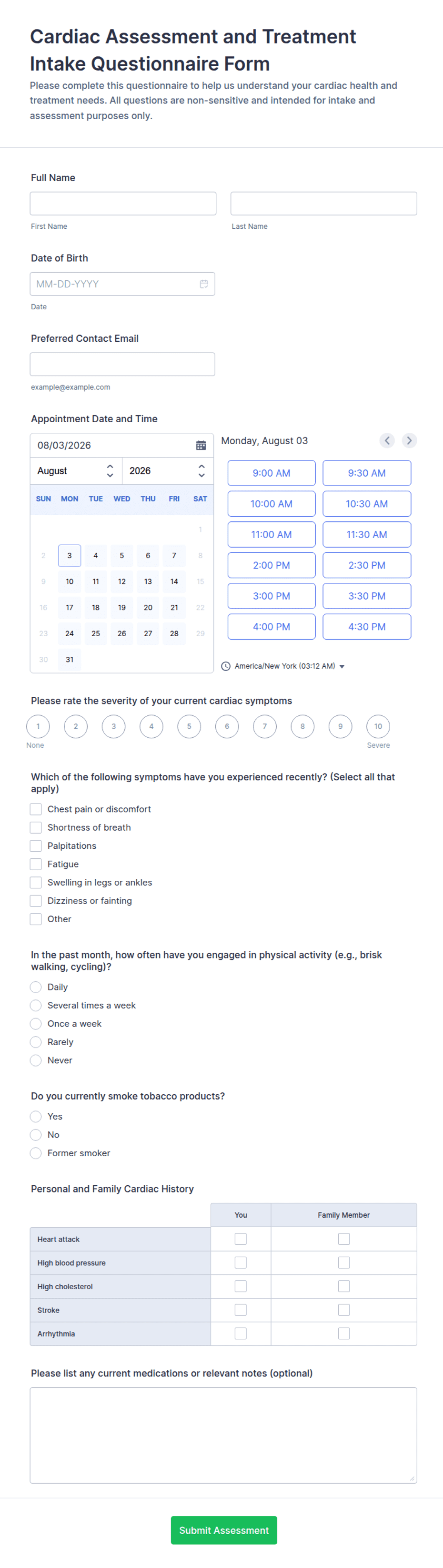Viewport: 443px width, 1568px height.
Task: Check Palpitations symptom box
Action: tap(36, 846)
